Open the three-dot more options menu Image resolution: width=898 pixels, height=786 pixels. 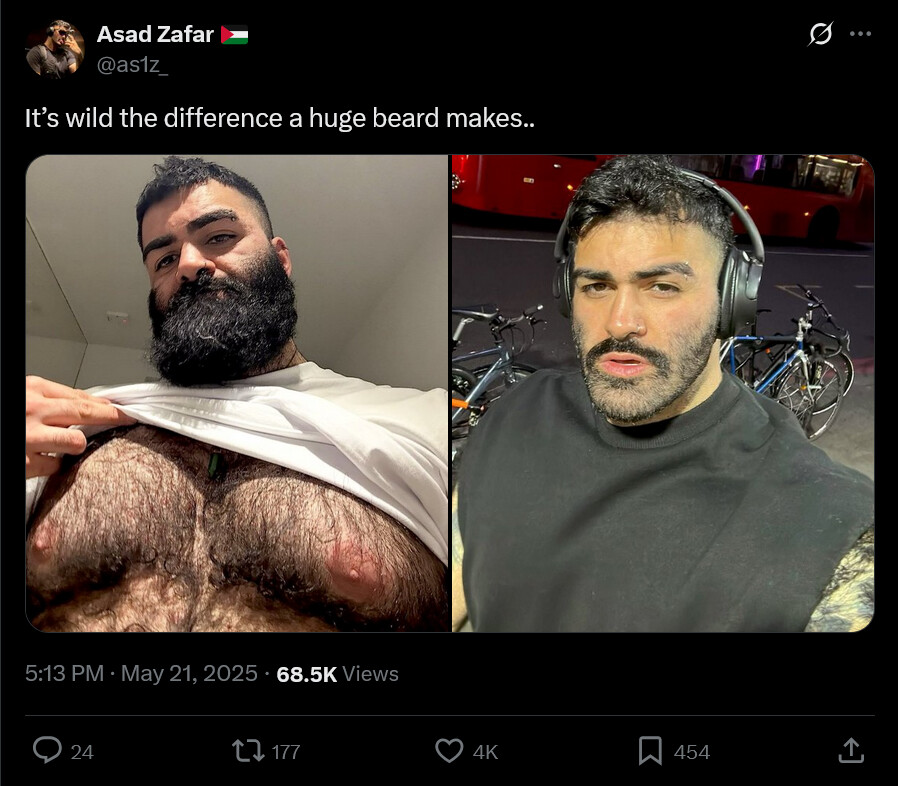coord(860,34)
